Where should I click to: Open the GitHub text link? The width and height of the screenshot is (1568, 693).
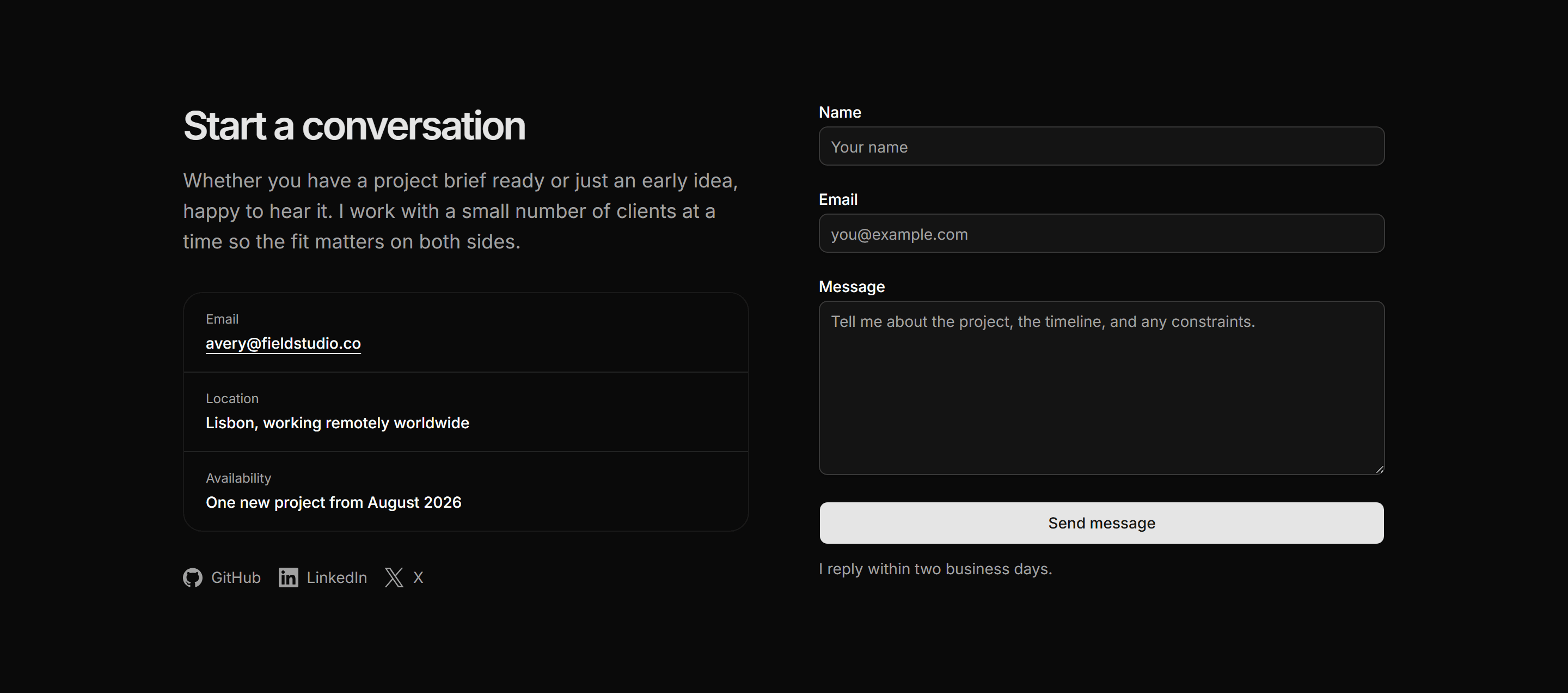coord(236,577)
